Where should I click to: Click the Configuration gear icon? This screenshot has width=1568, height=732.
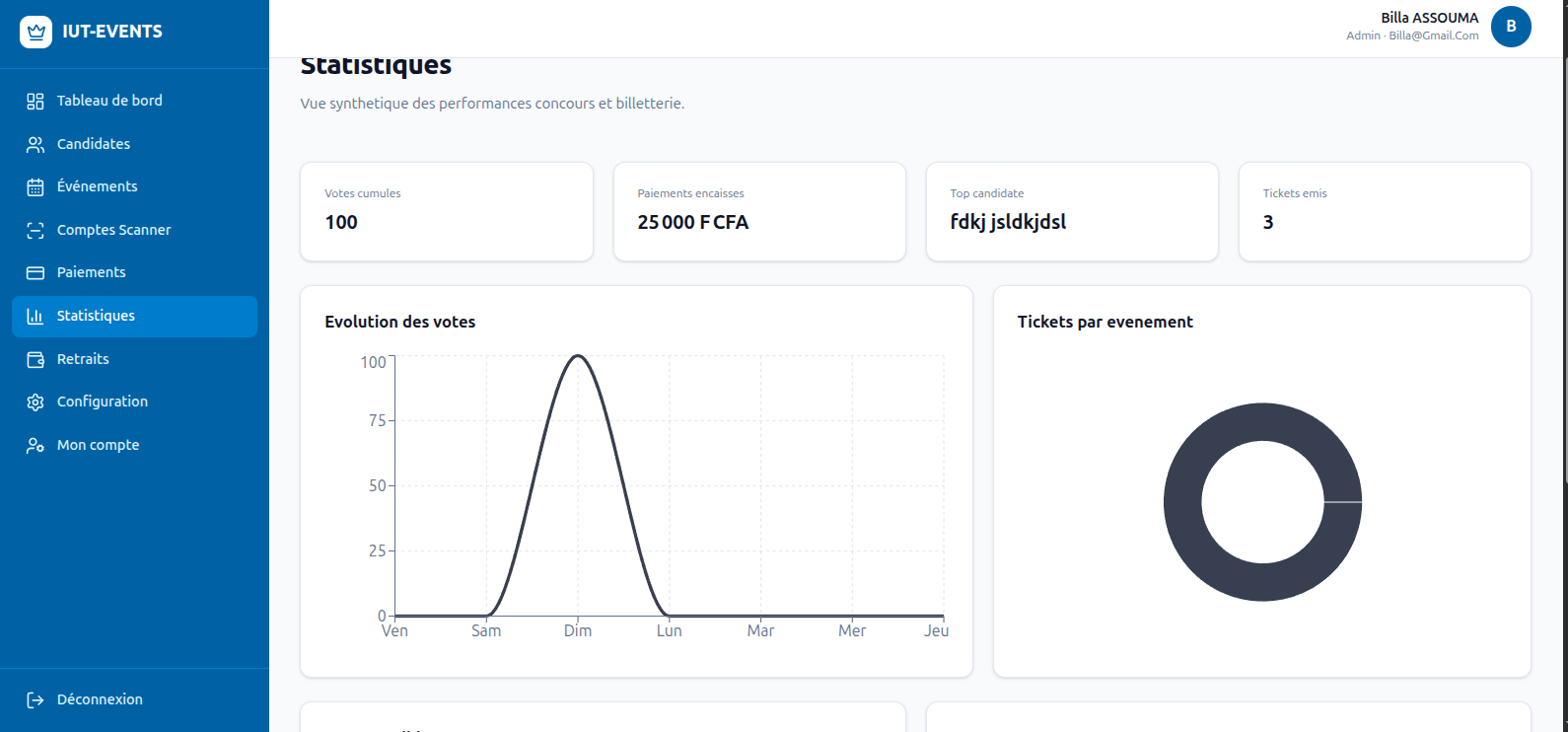click(36, 402)
